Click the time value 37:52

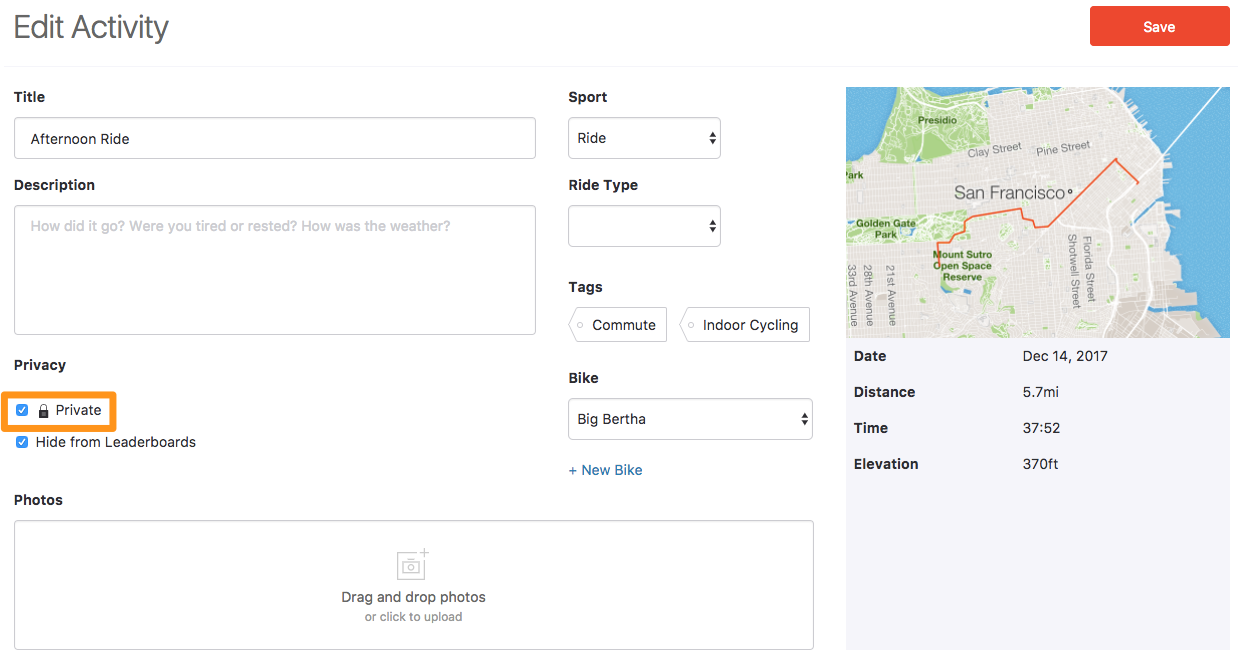[1040, 428]
